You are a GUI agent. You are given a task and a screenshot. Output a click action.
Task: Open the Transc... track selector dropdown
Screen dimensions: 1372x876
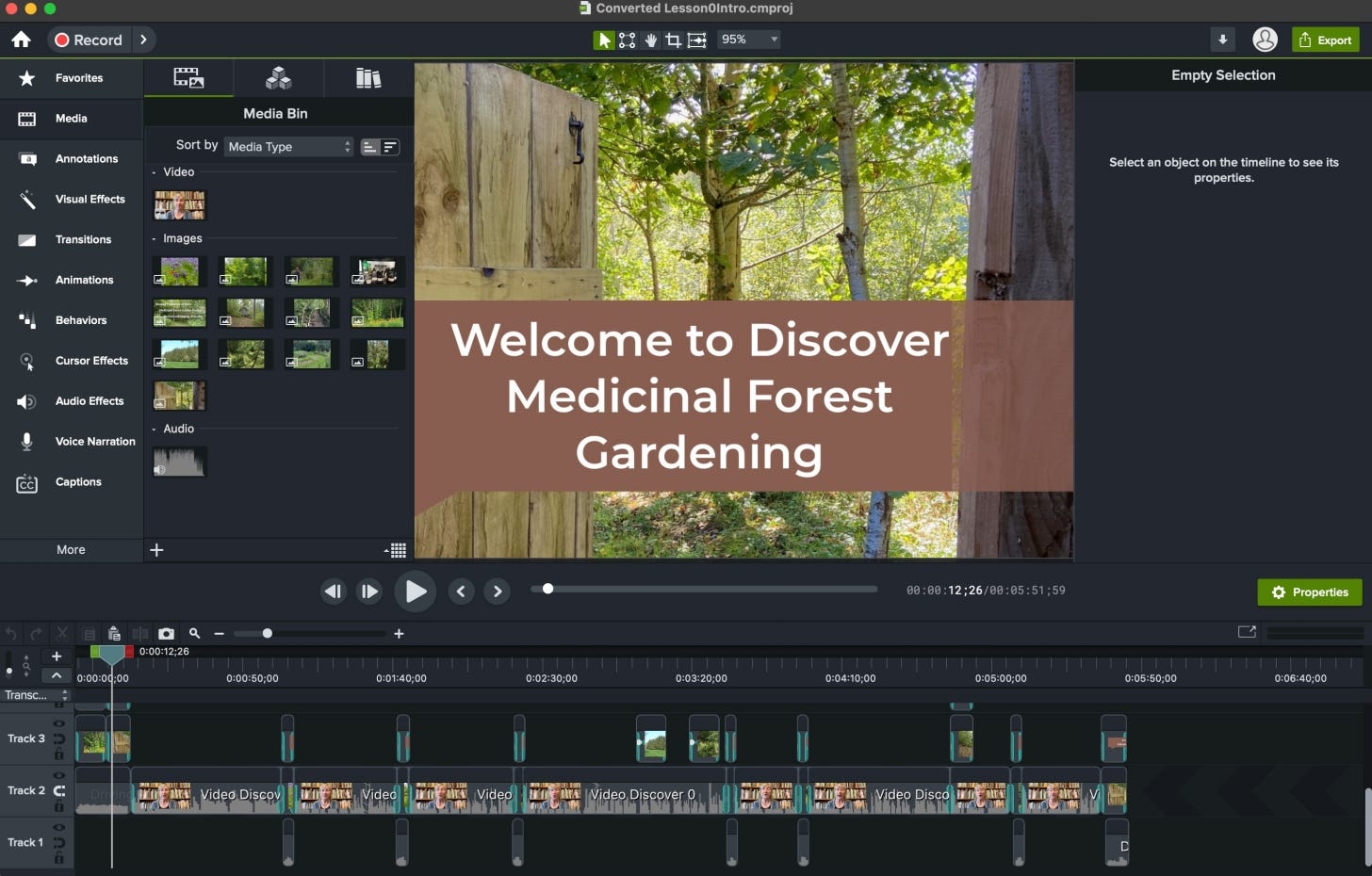(x=36, y=695)
